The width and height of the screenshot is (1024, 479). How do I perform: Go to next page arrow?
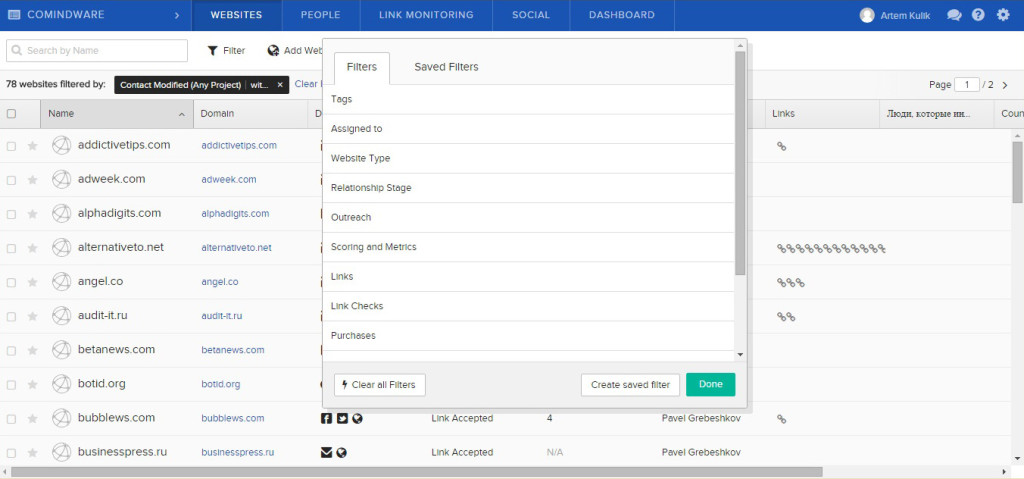1007,85
